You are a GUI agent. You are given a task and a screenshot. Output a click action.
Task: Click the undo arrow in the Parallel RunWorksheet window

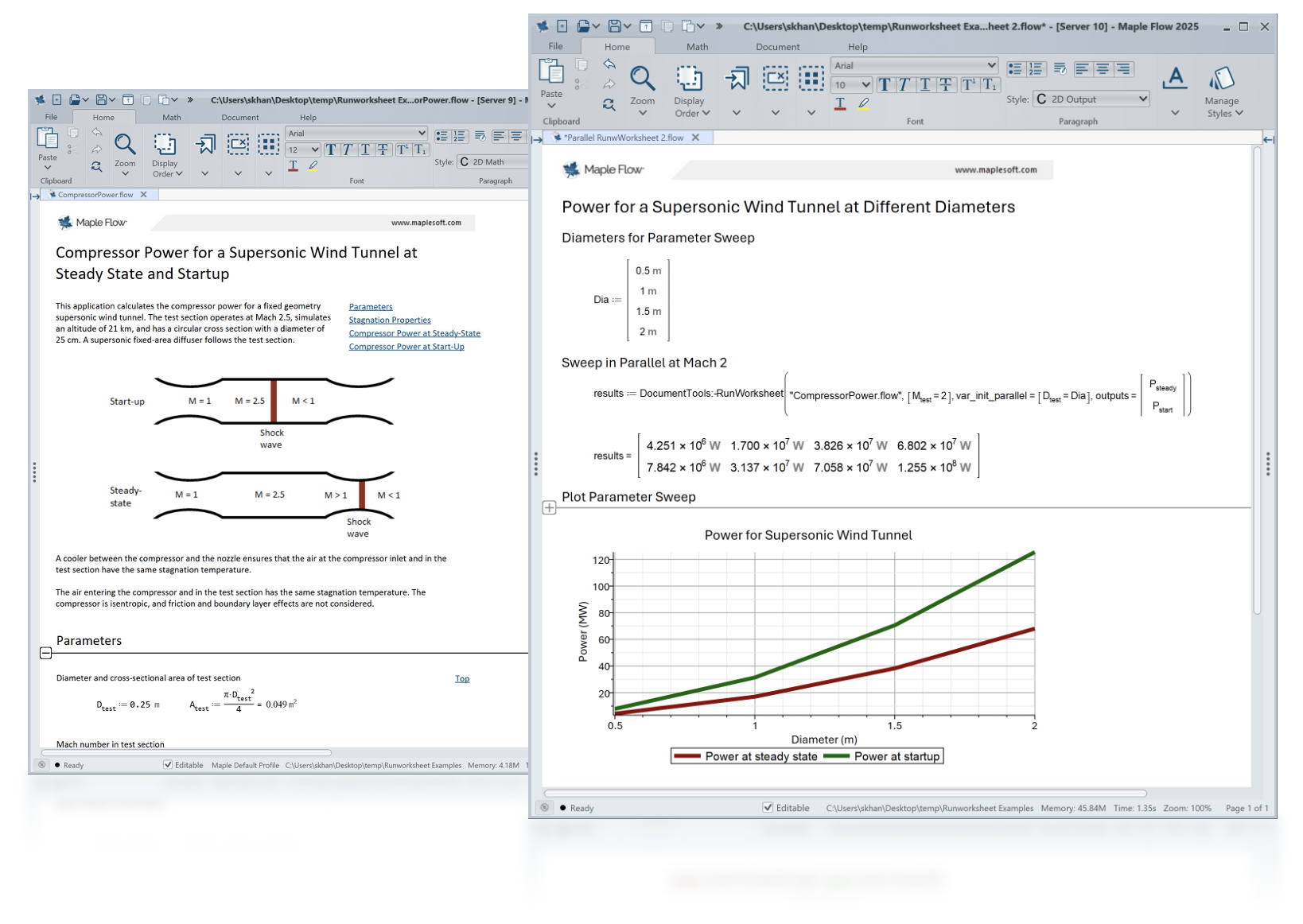[x=609, y=64]
